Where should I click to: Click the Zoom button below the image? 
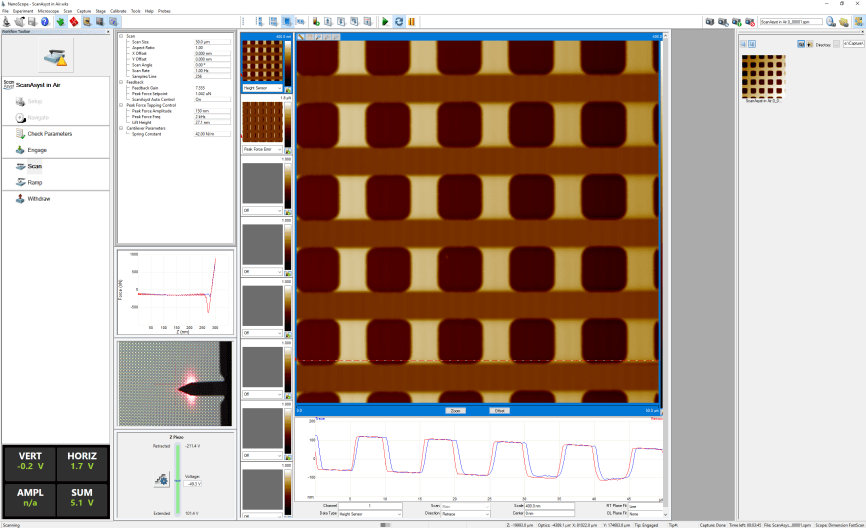tap(455, 410)
